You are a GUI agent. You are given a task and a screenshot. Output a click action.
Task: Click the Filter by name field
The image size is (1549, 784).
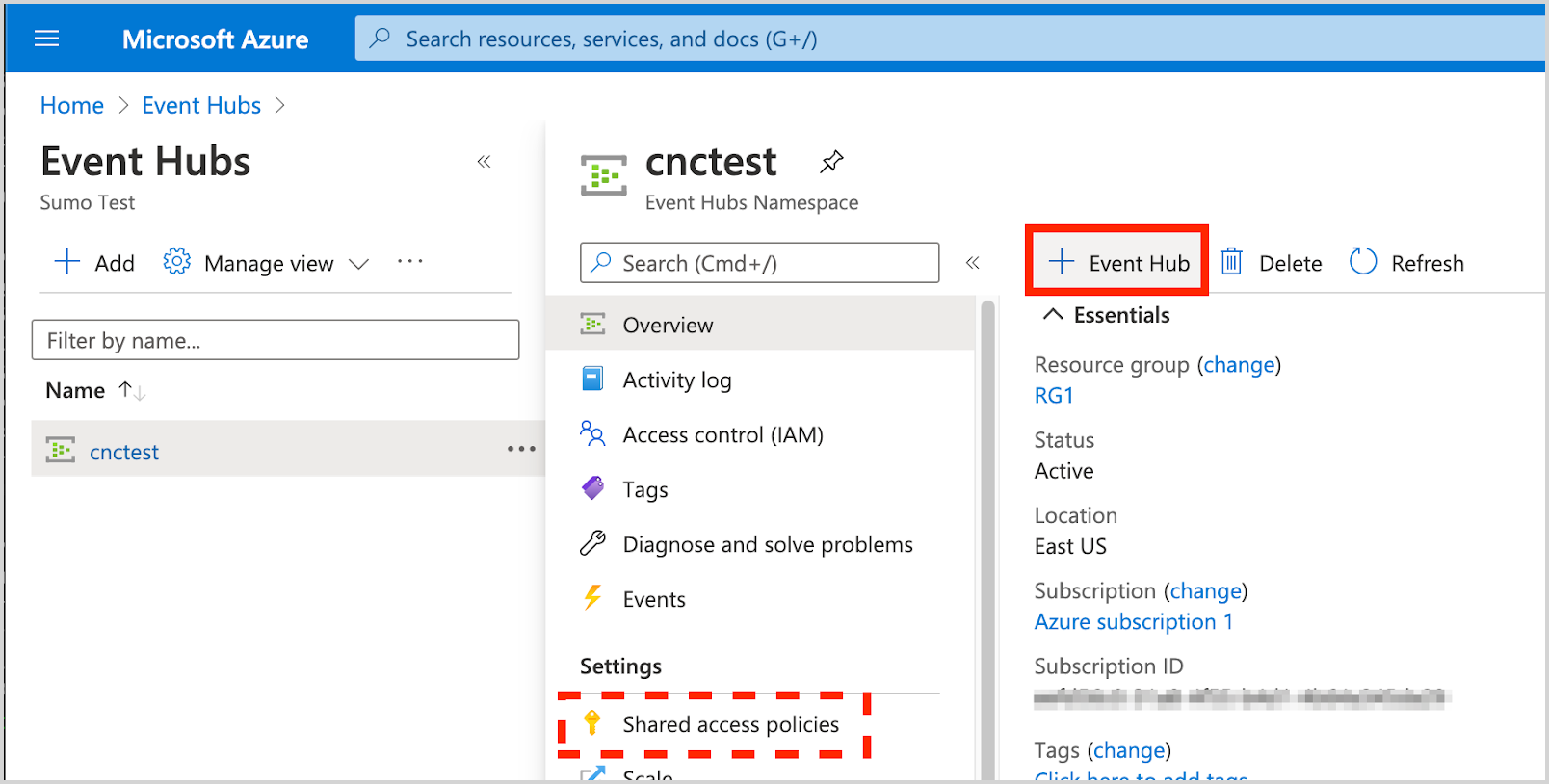(x=276, y=340)
